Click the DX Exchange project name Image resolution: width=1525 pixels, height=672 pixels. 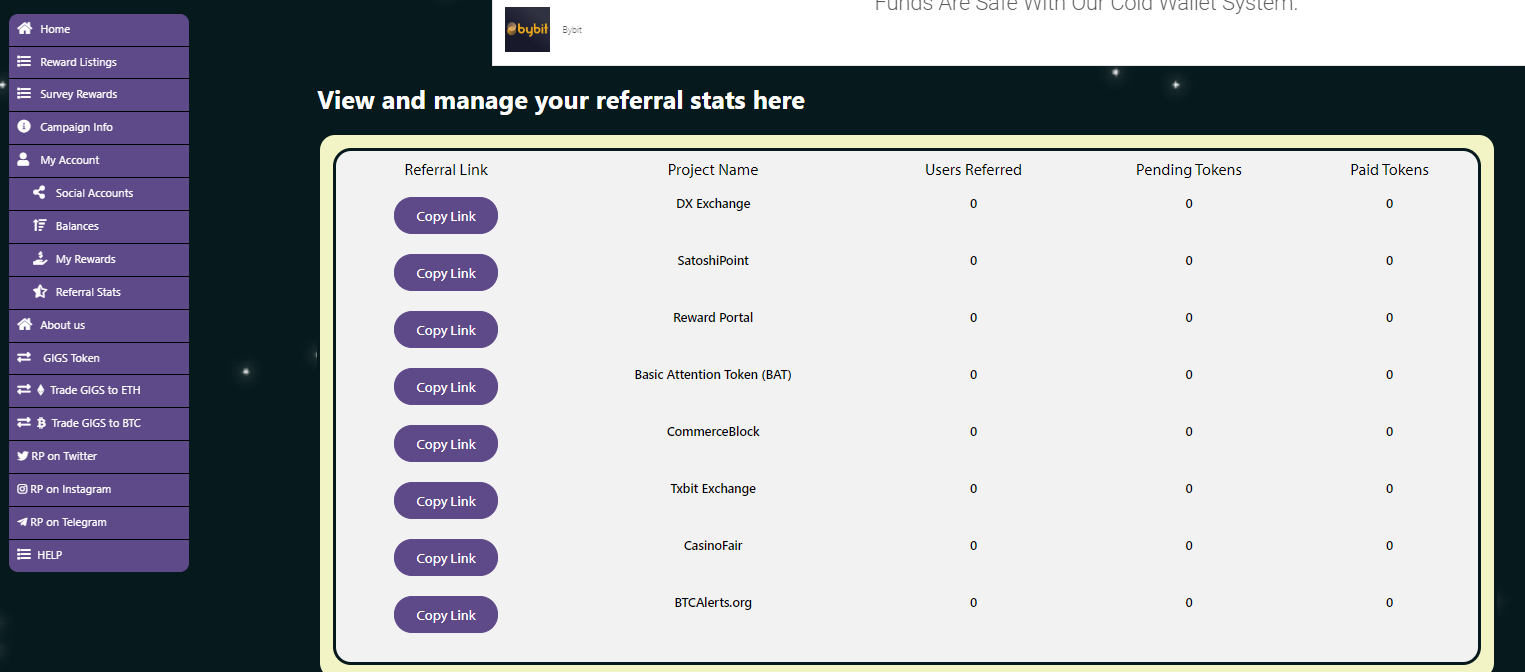(713, 203)
